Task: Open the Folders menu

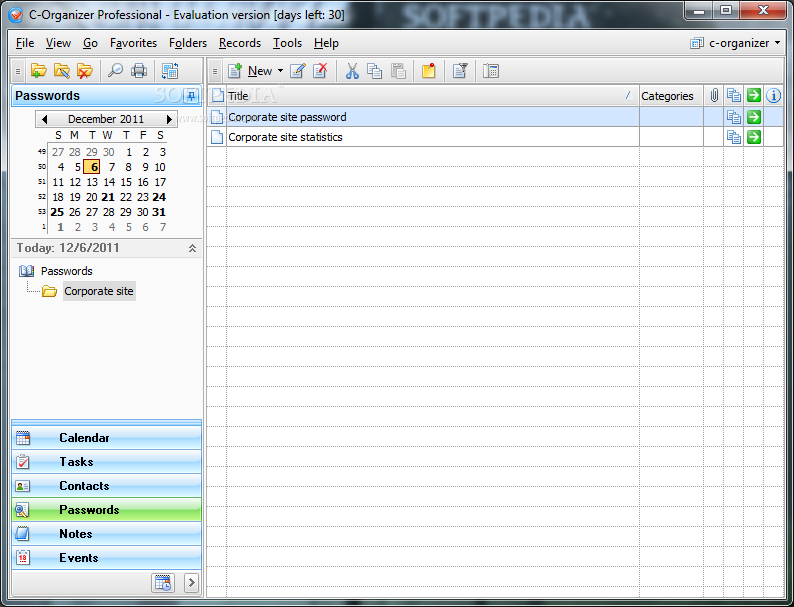Action: (x=188, y=43)
